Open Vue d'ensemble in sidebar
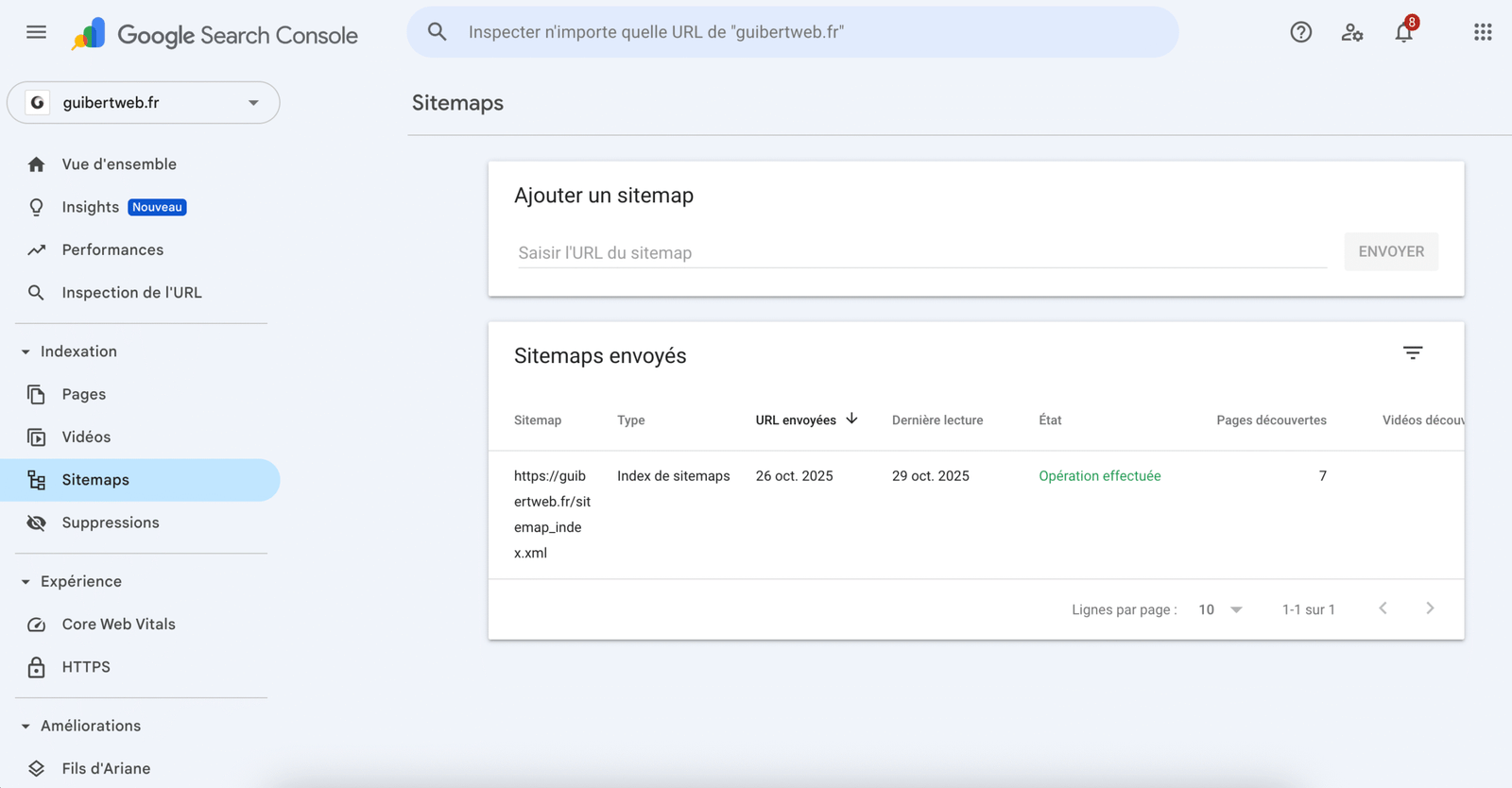The image size is (1512, 788). pos(140,164)
